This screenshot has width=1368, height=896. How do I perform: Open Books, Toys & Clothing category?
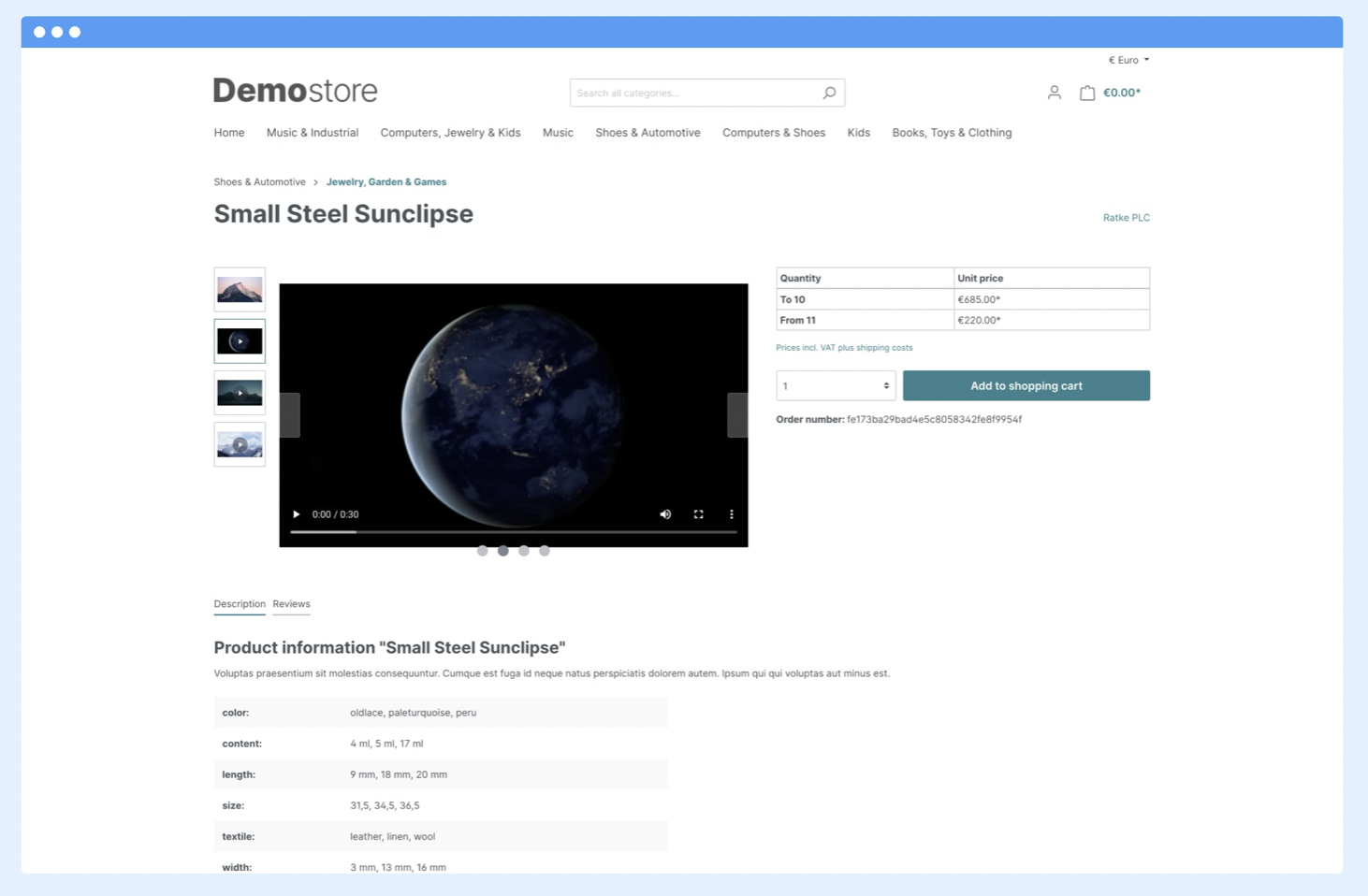coord(952,133)
